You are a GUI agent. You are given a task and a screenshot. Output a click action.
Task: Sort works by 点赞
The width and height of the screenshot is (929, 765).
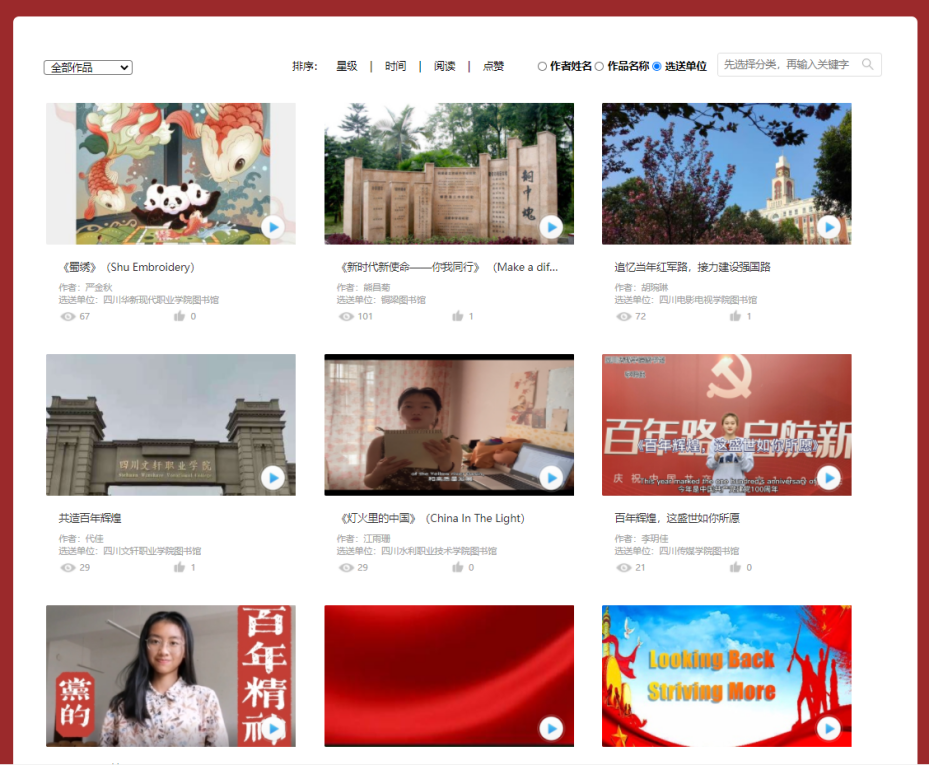pos(493,66)
